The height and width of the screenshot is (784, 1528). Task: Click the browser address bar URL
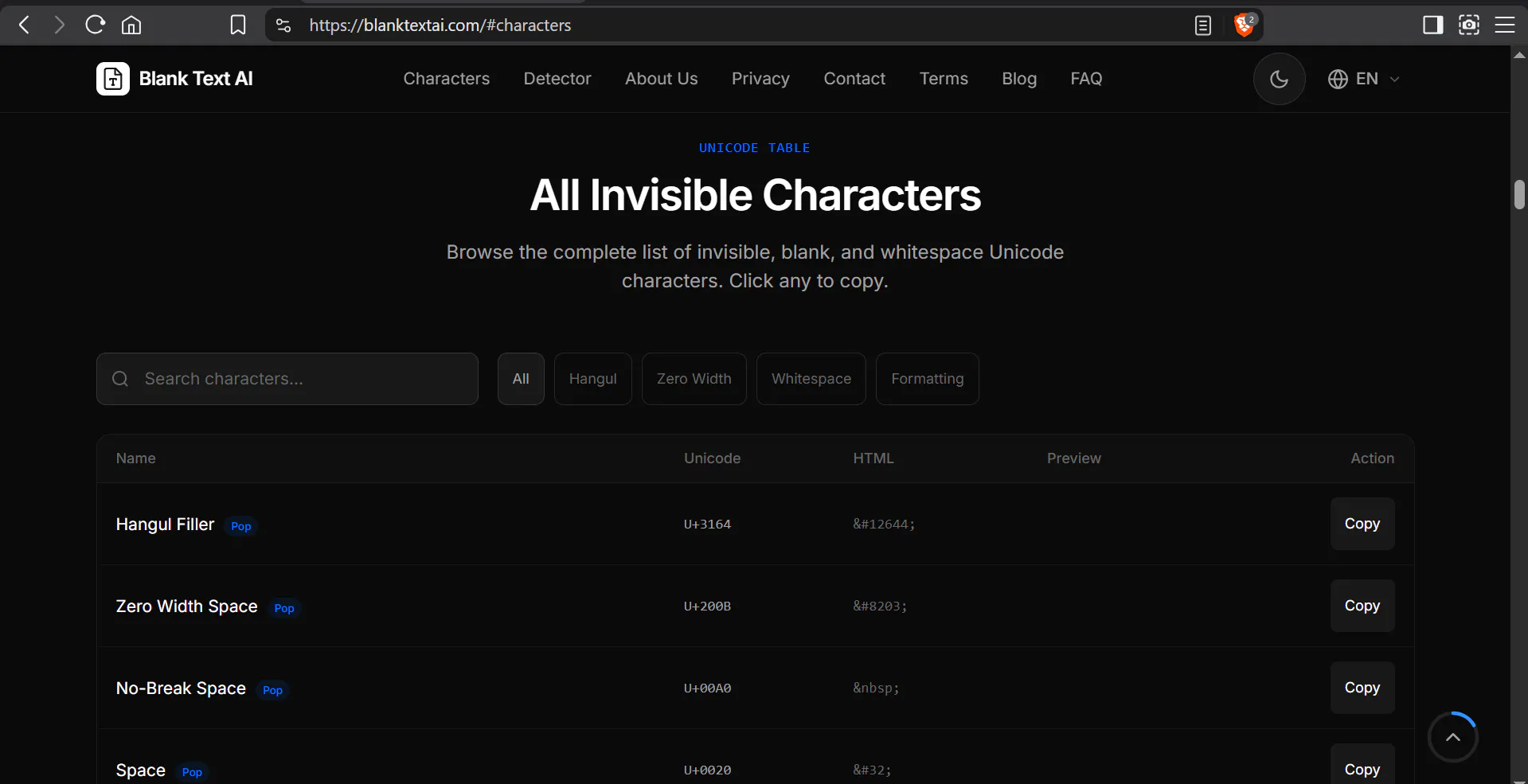coord(440,25)
